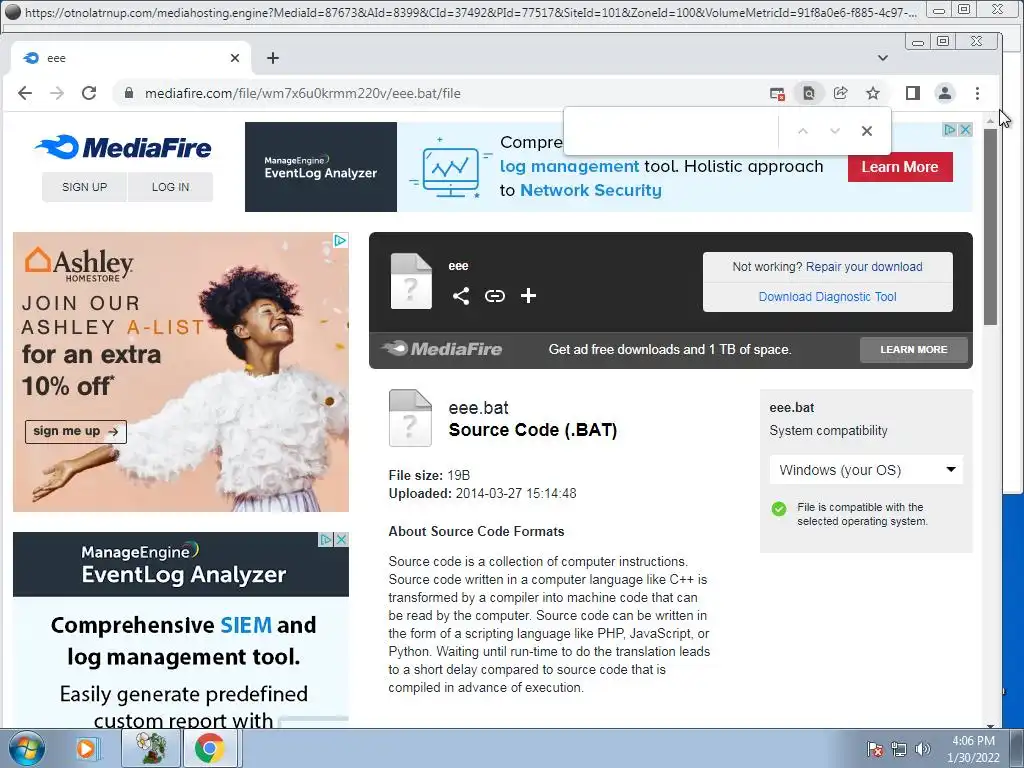Image resolution: width=1024 pixels, height=768 pixels.
Task: Open the Chrome profile avatar
Action: (x=945, y=93)
